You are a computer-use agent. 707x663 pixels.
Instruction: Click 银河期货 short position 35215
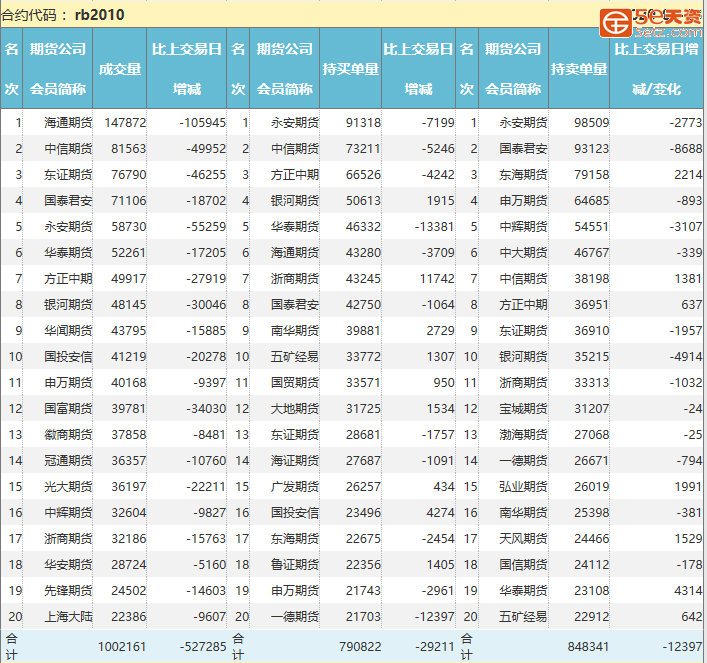(592, 357)
